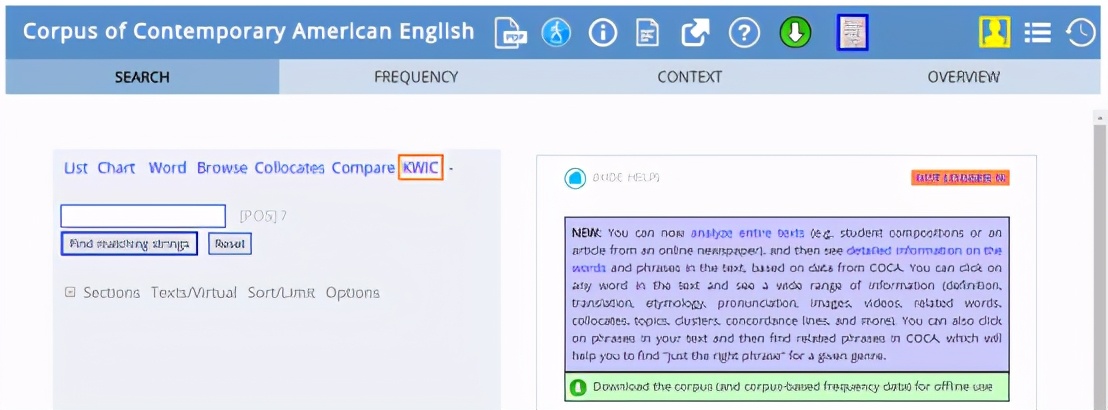Open the blue-bordered document page icon
The width and height of the screenshot is (1108, 410).
[852, 33]
